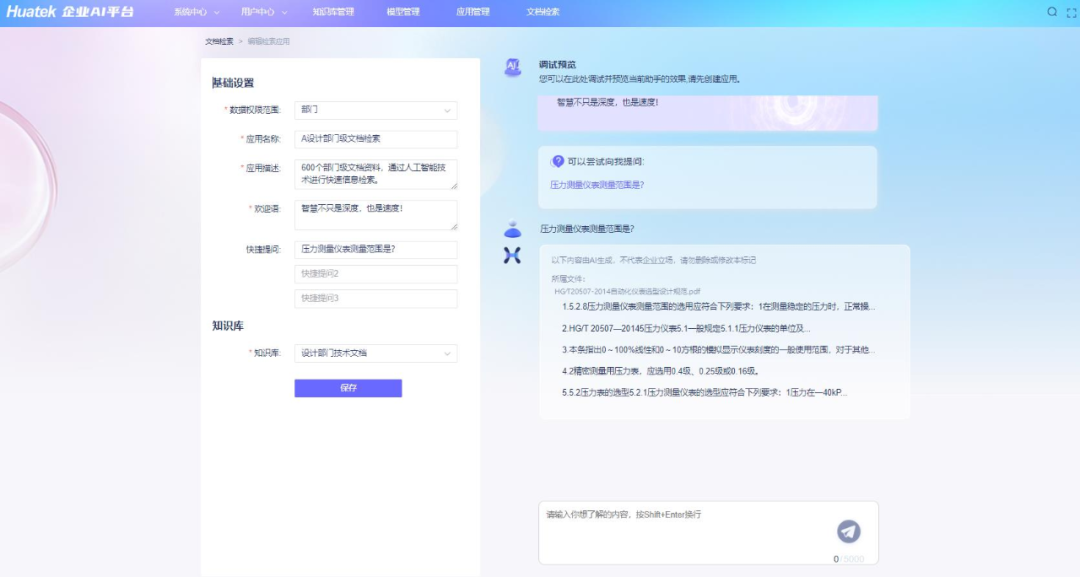Click the 快捷提问3 input field
Image resolution: width=1080 pixels, height=577 pixels.
(x=375, y=299)
